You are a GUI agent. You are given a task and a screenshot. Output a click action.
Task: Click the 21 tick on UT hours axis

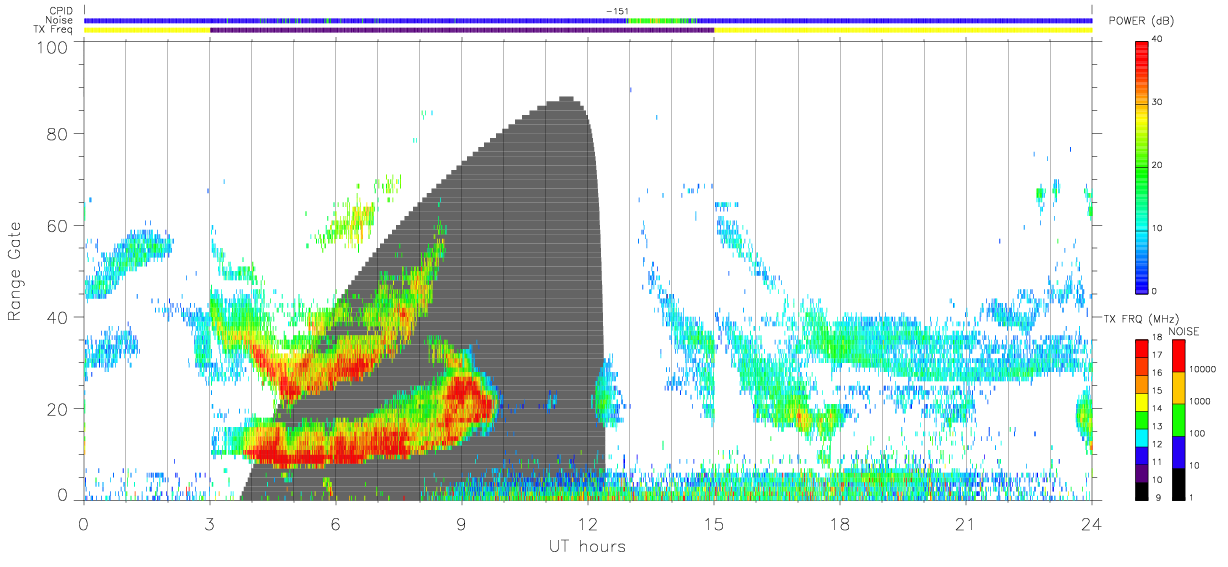[965, 523]
